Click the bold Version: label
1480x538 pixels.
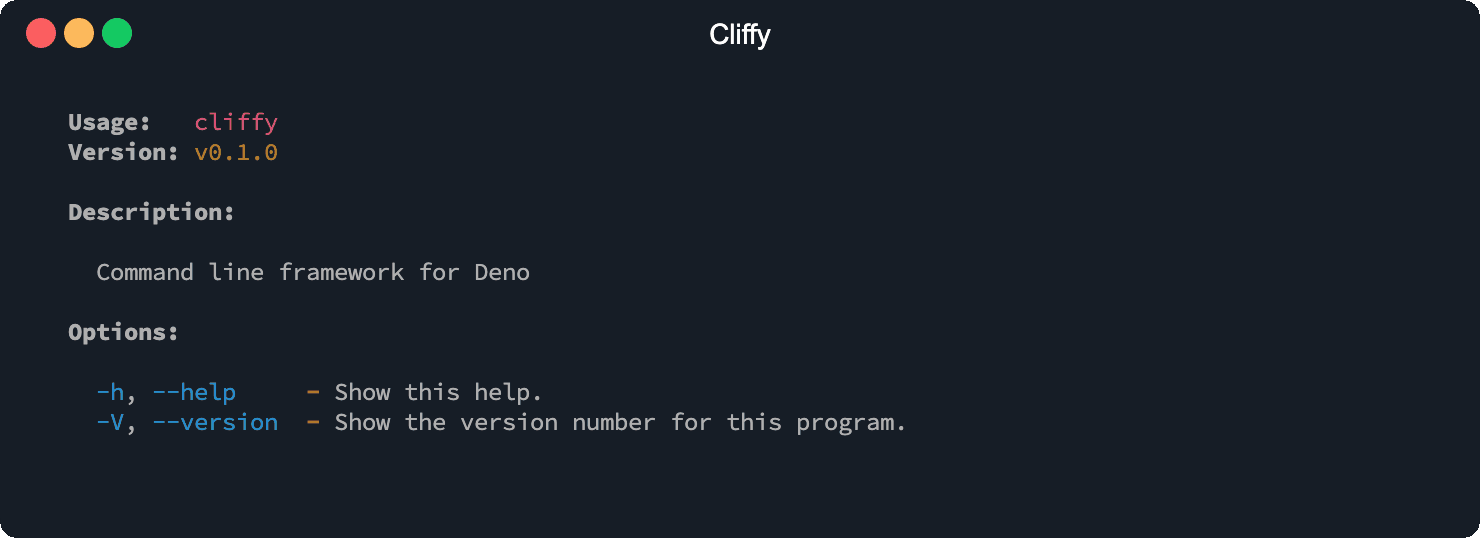pyautogui.click(x=123, y=153)
